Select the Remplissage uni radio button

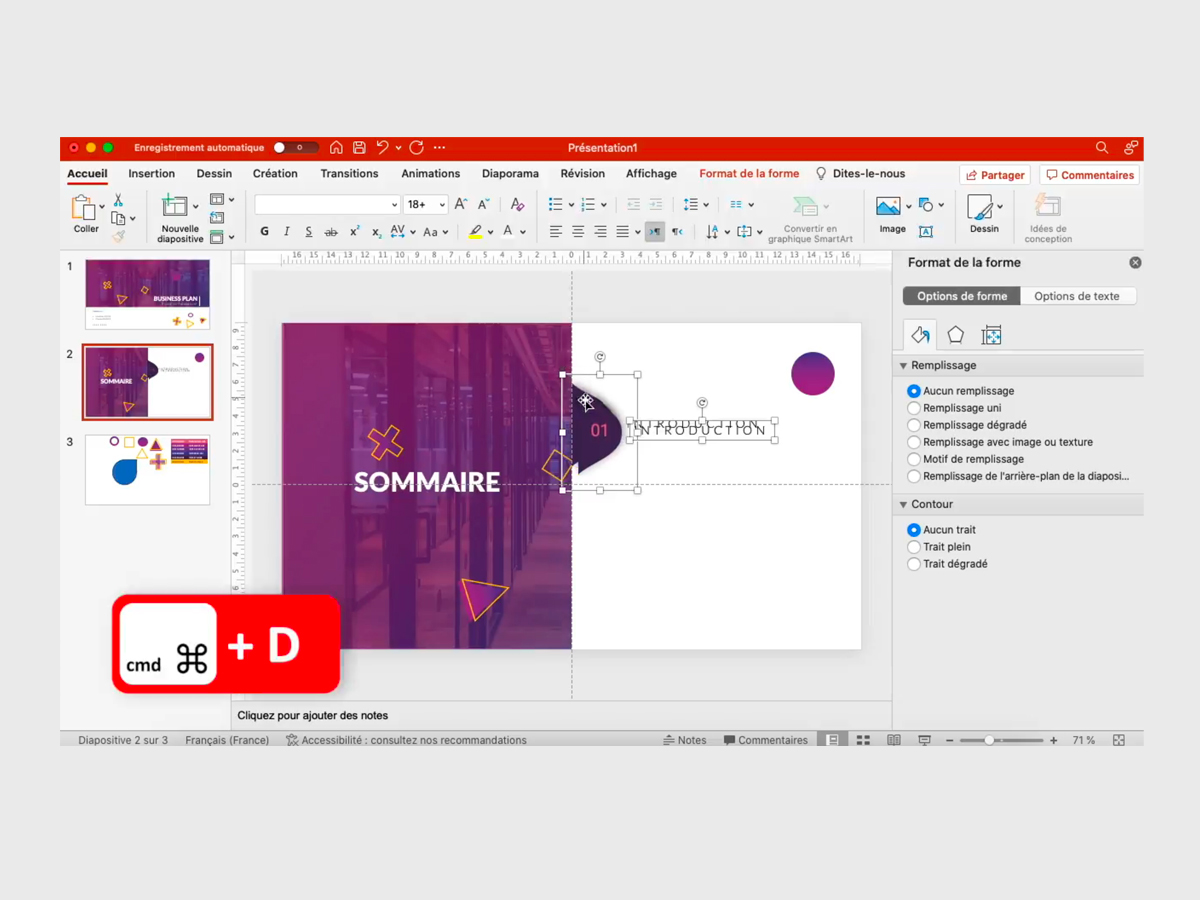click(x=914, y=408)
